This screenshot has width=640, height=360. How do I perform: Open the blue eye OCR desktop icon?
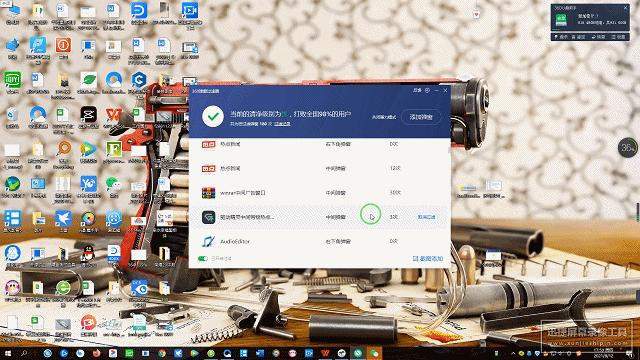click(x=139, y=288)
